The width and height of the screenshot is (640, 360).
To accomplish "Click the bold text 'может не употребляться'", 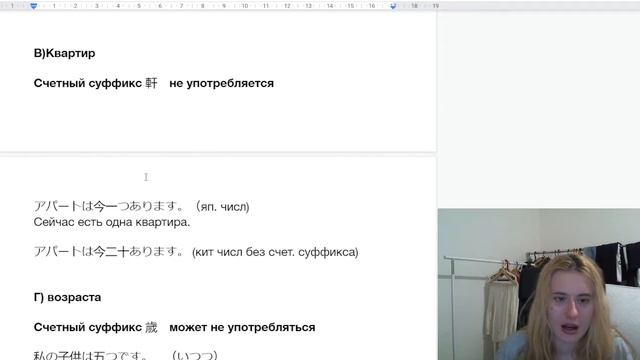I will click(242, 327).
